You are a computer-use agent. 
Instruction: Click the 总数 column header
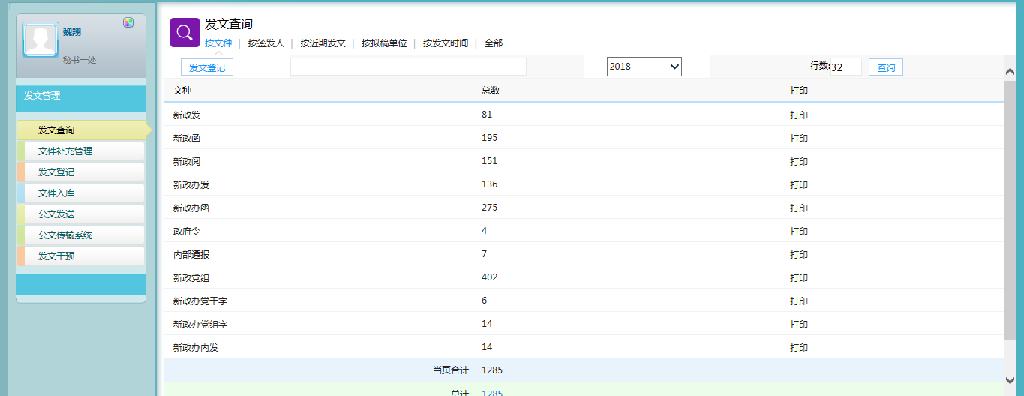click(x=490, y=91)
